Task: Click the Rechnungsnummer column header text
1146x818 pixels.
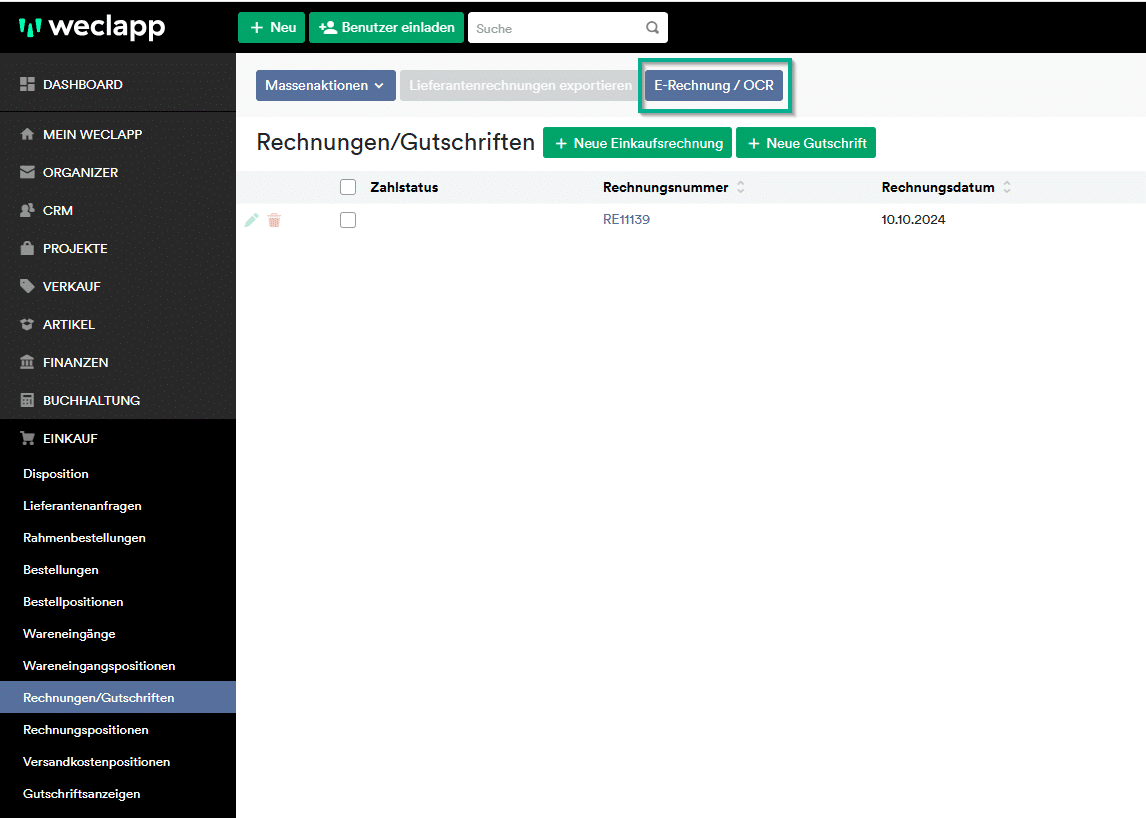Action: 665,187
